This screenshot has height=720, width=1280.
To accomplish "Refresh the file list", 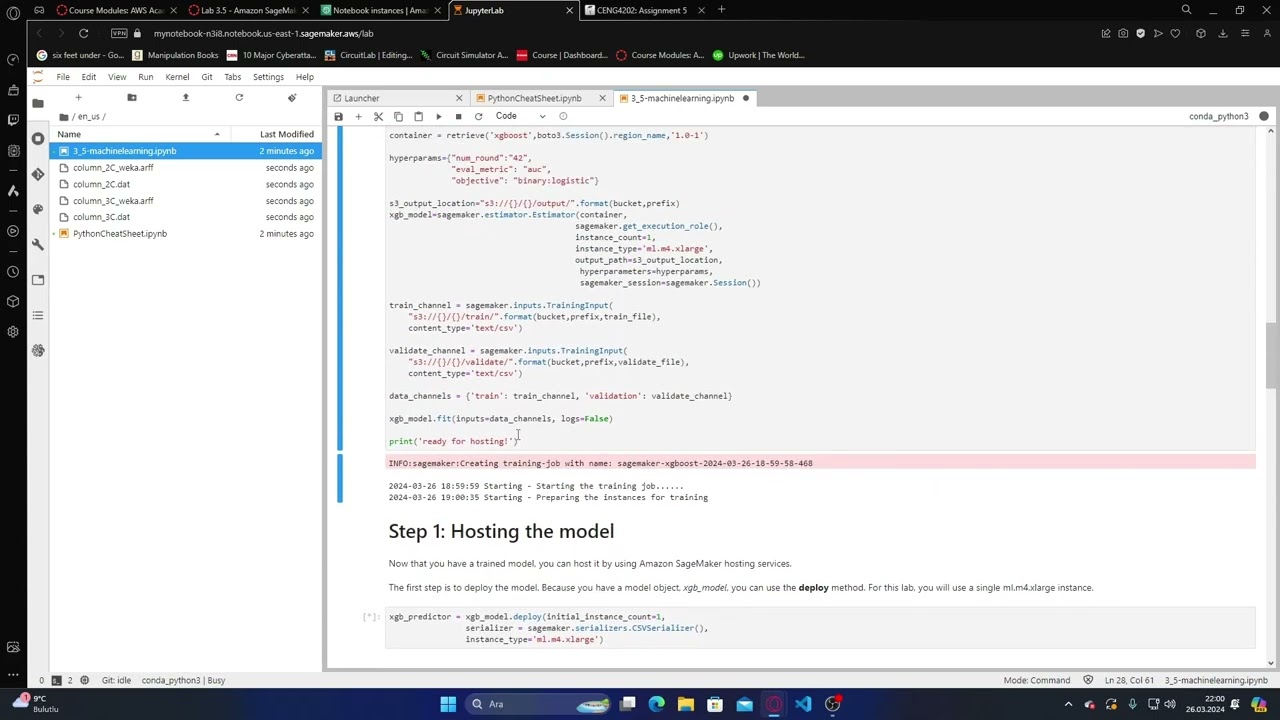I will pyautogui.click(x=239, y=97).
